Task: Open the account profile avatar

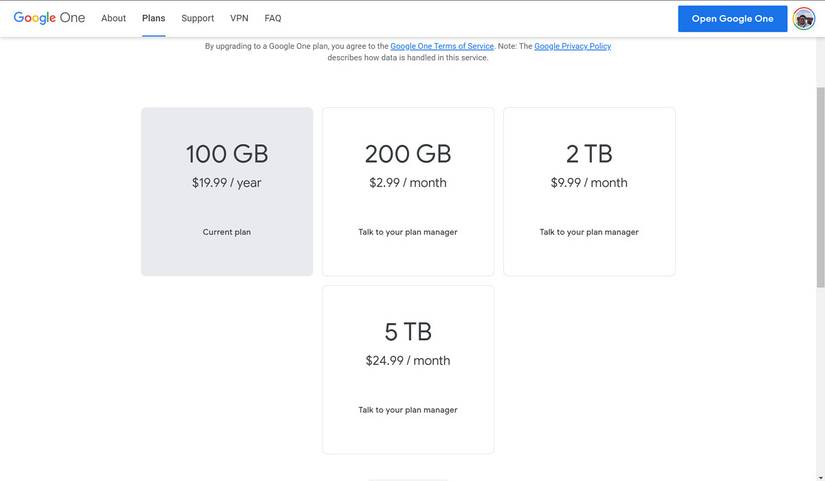Action: tap(803, 19)
